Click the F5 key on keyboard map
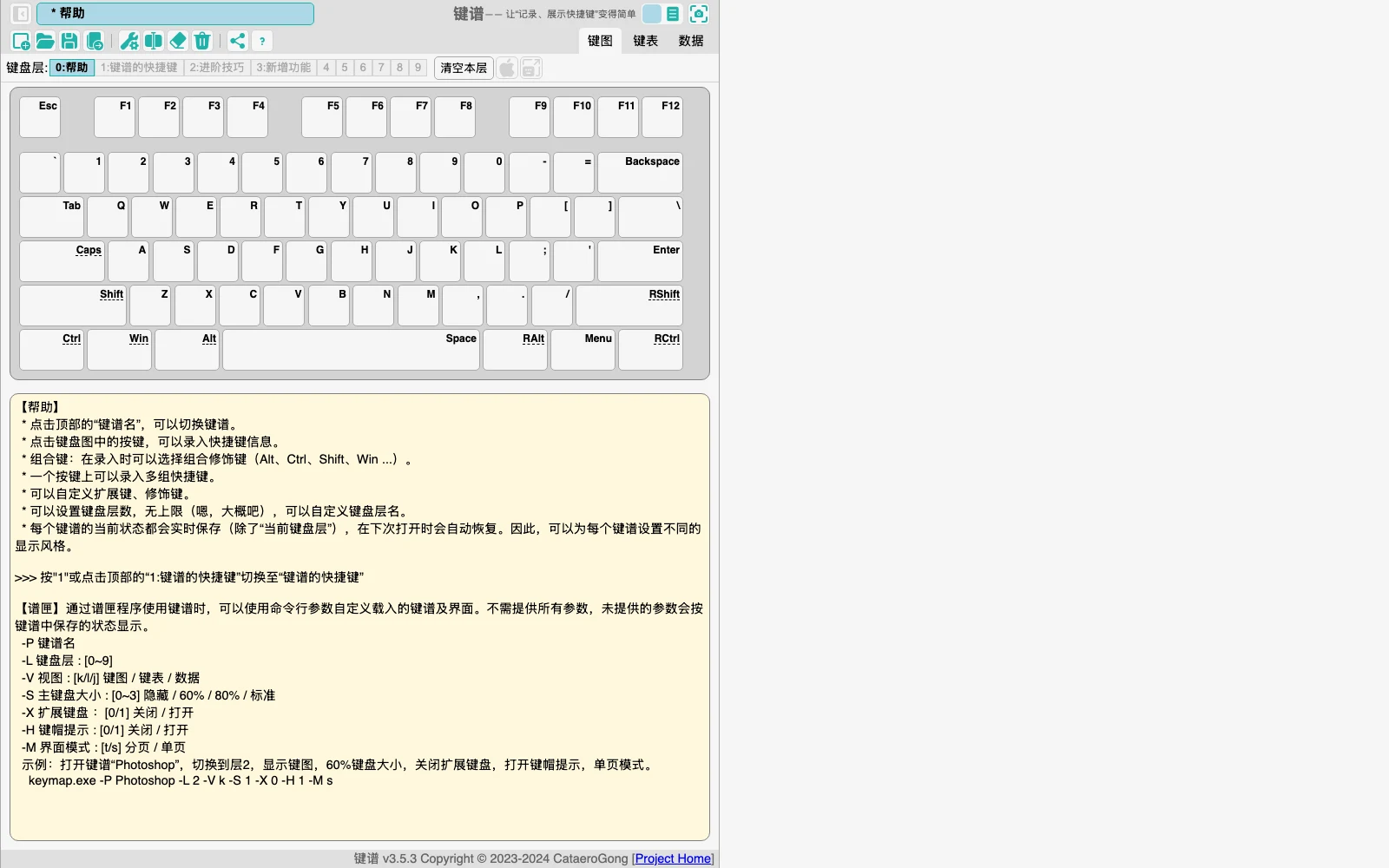 tap(322, 117)
